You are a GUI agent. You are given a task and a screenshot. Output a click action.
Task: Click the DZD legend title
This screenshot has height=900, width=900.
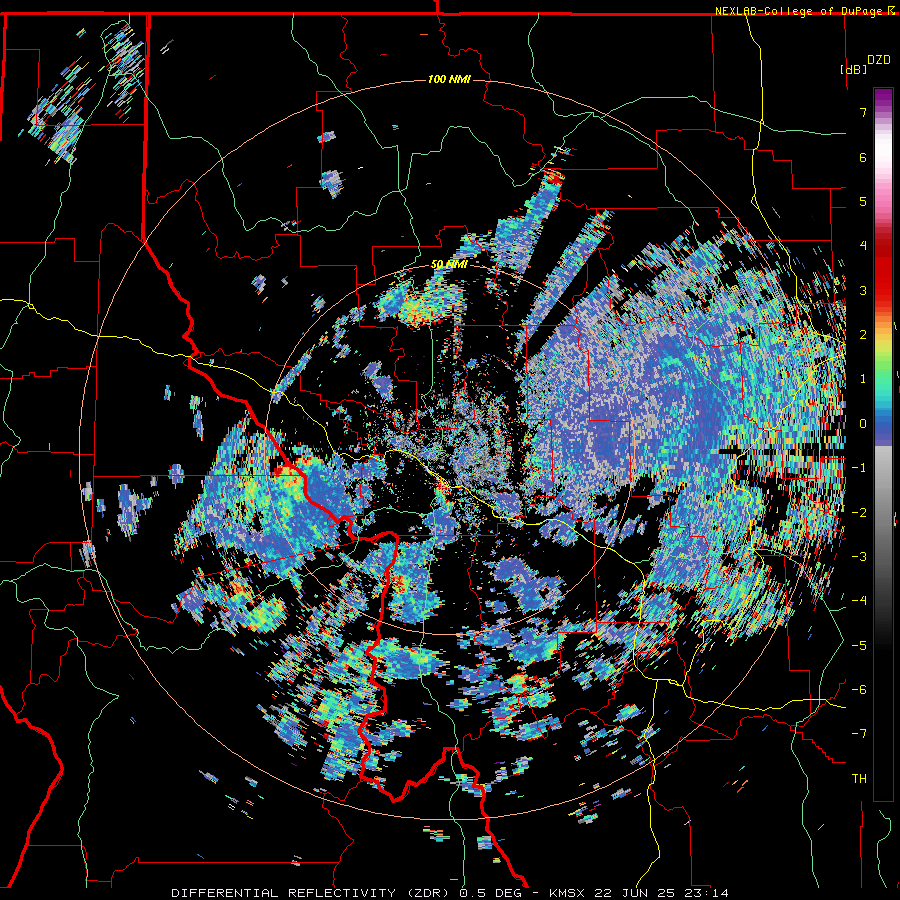tap(878, 60)
